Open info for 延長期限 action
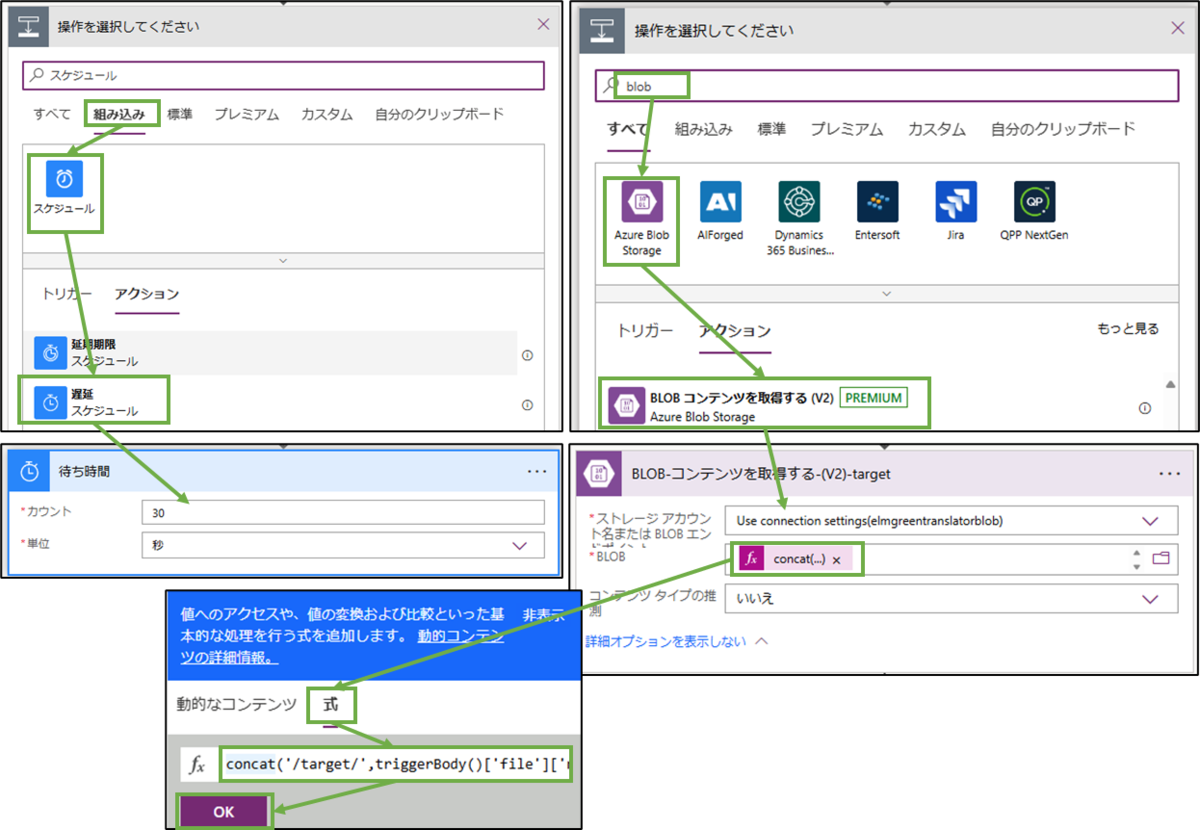 tap(527, 355)
